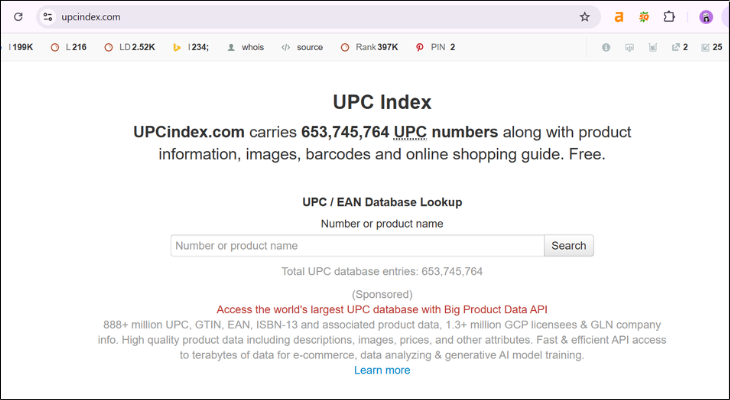
Task: Click the SEO bar info icon
Action: (606, 47)
